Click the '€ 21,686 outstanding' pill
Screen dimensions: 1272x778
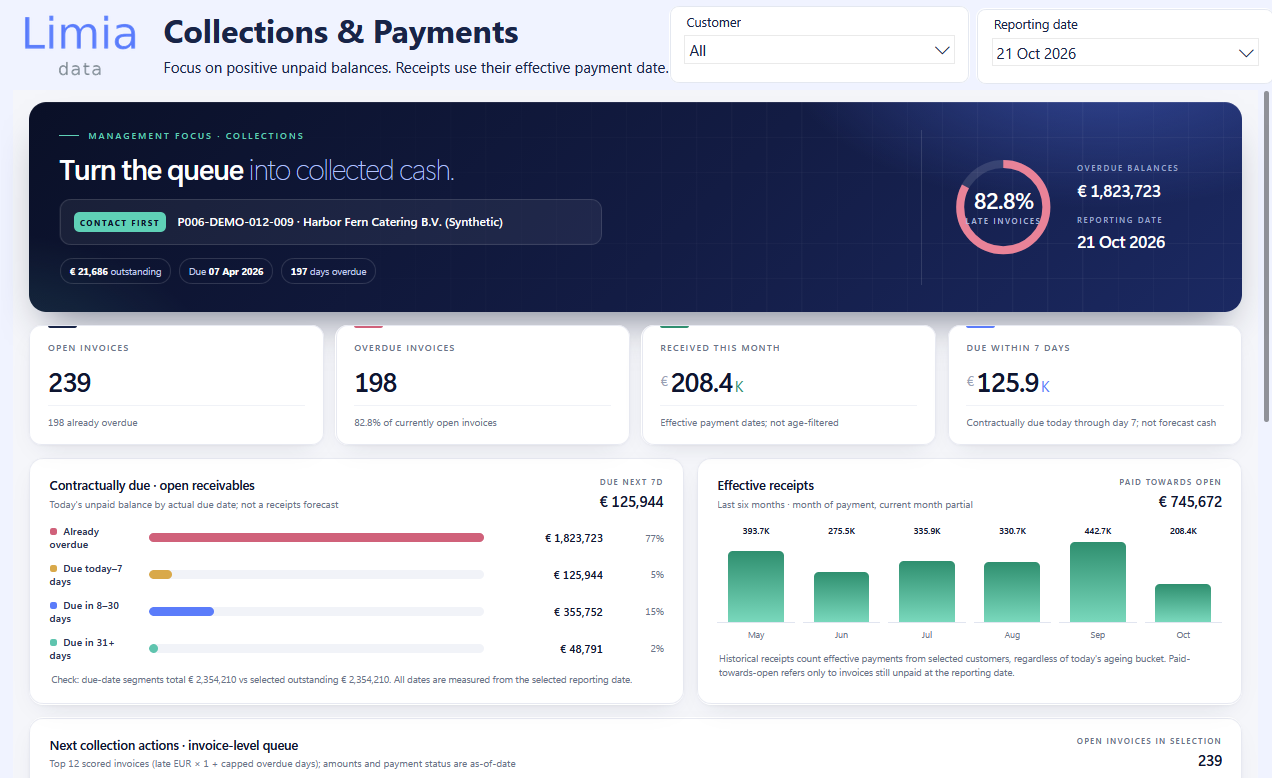coord(115,271)
